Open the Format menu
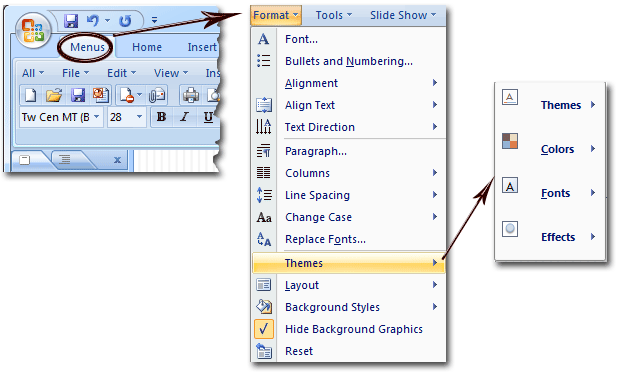The image size is (617, 374). [x=275, y=15]
